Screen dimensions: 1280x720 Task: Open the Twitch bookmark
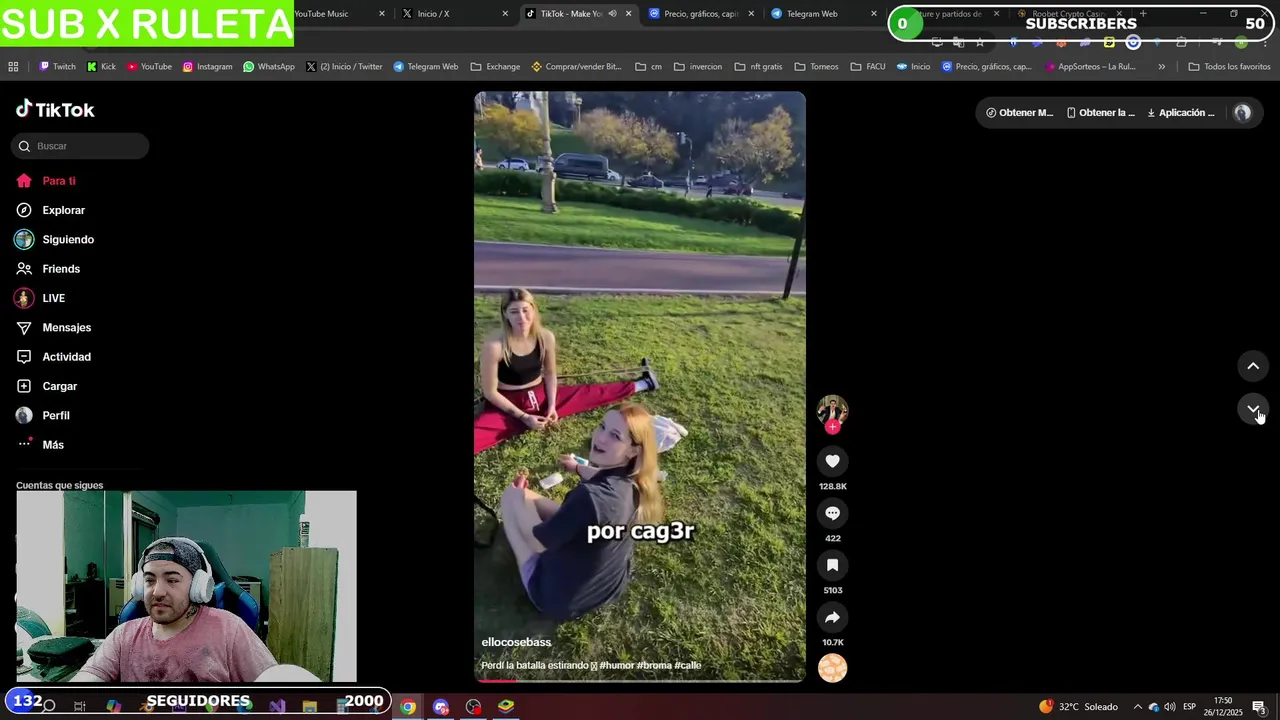pos(57,67)
